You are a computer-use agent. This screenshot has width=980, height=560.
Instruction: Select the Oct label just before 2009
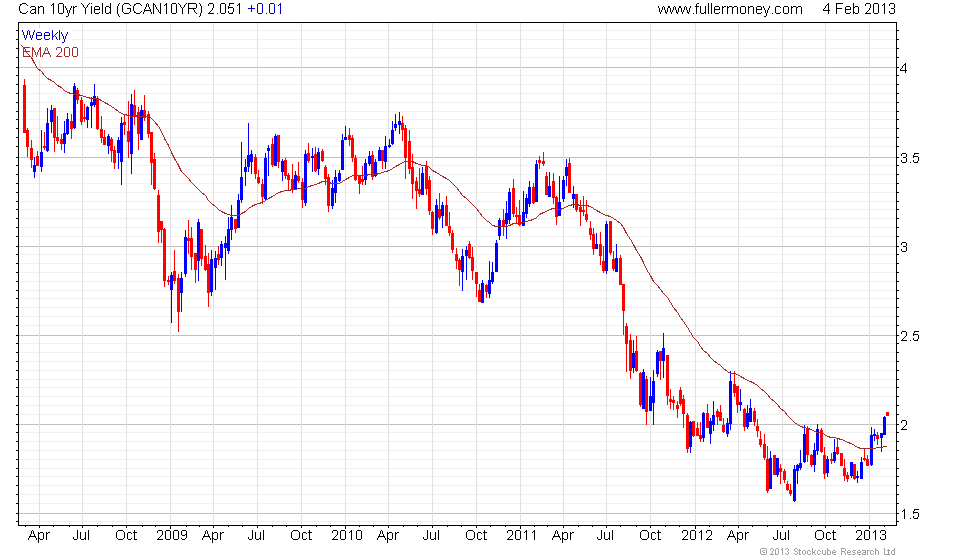[126, 536]
